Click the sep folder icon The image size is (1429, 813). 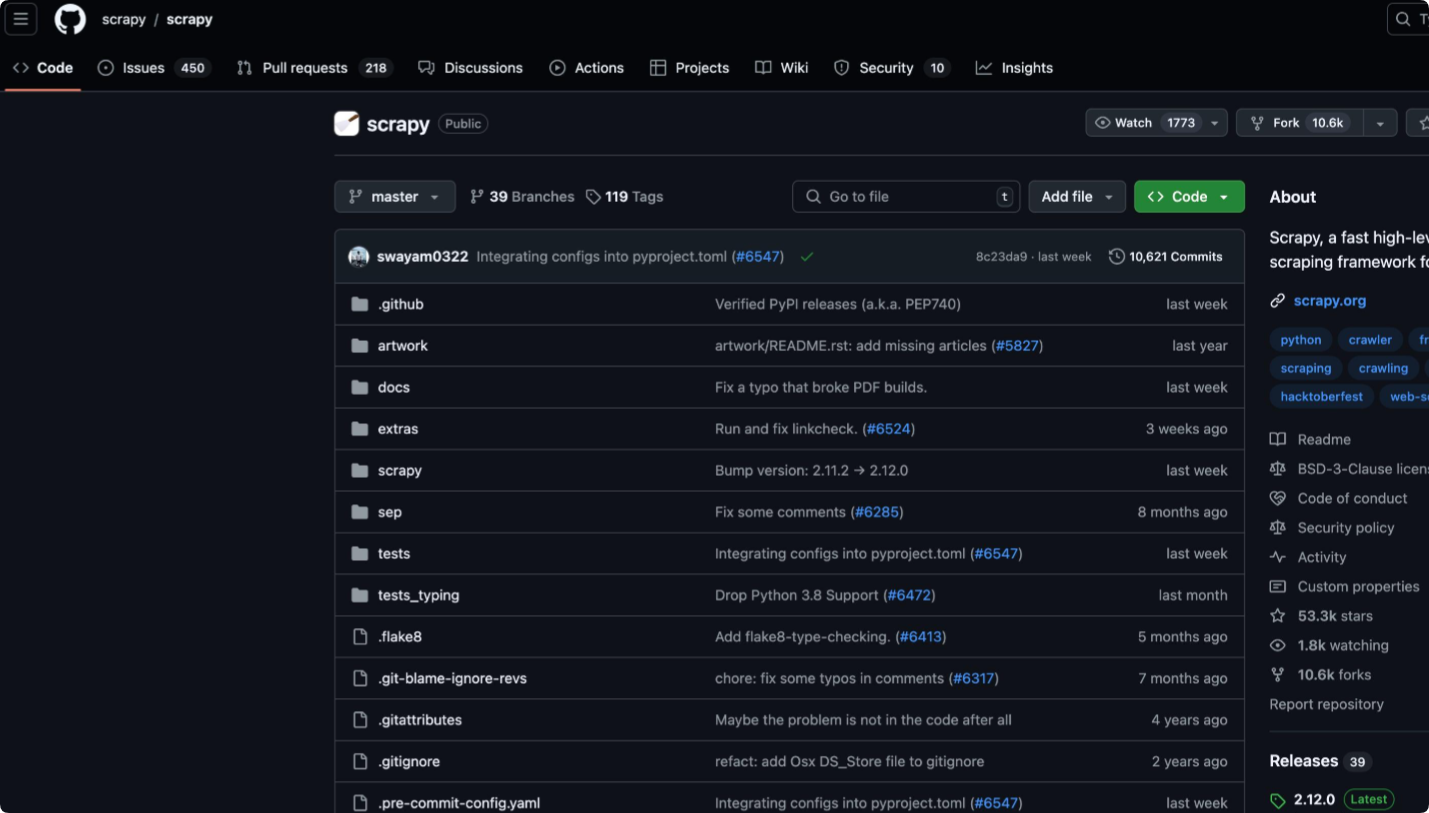360,512
